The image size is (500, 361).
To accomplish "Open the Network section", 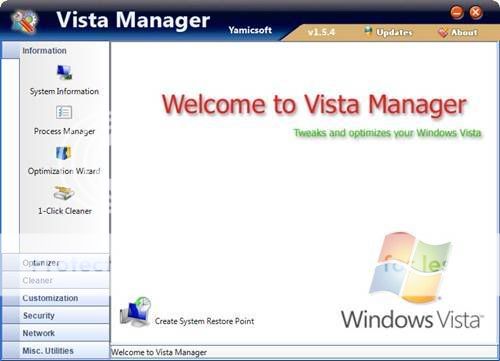I will pos(56,333).
